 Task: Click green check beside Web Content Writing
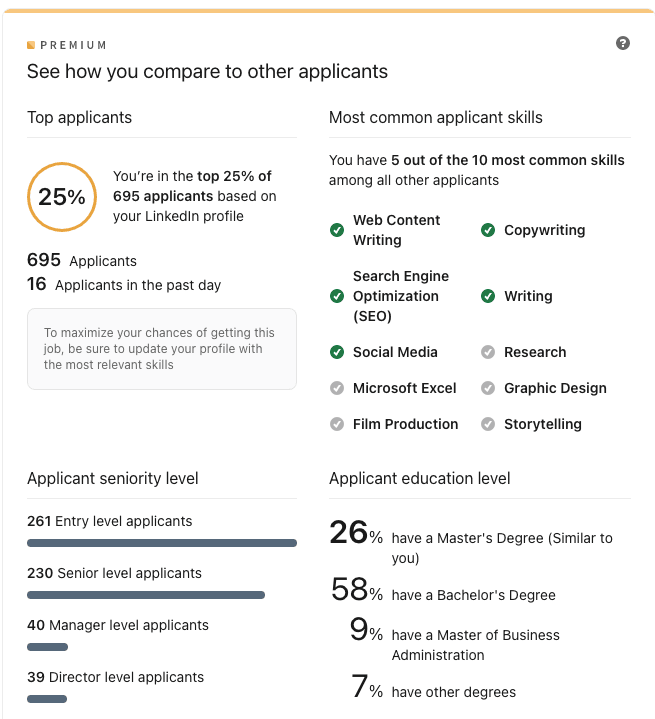(x=337, y=230)
